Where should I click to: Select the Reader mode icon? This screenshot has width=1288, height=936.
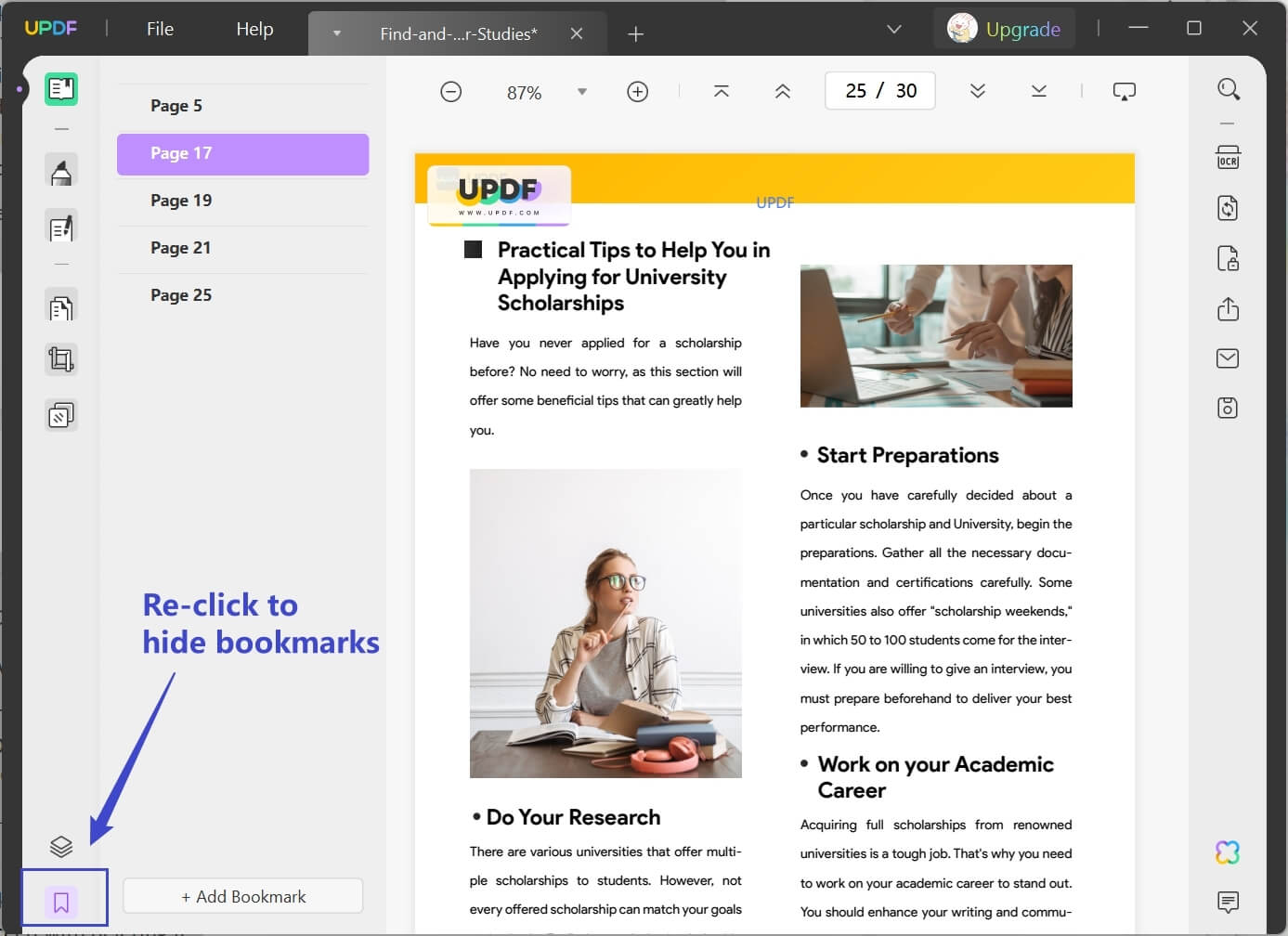click(61, 89)
